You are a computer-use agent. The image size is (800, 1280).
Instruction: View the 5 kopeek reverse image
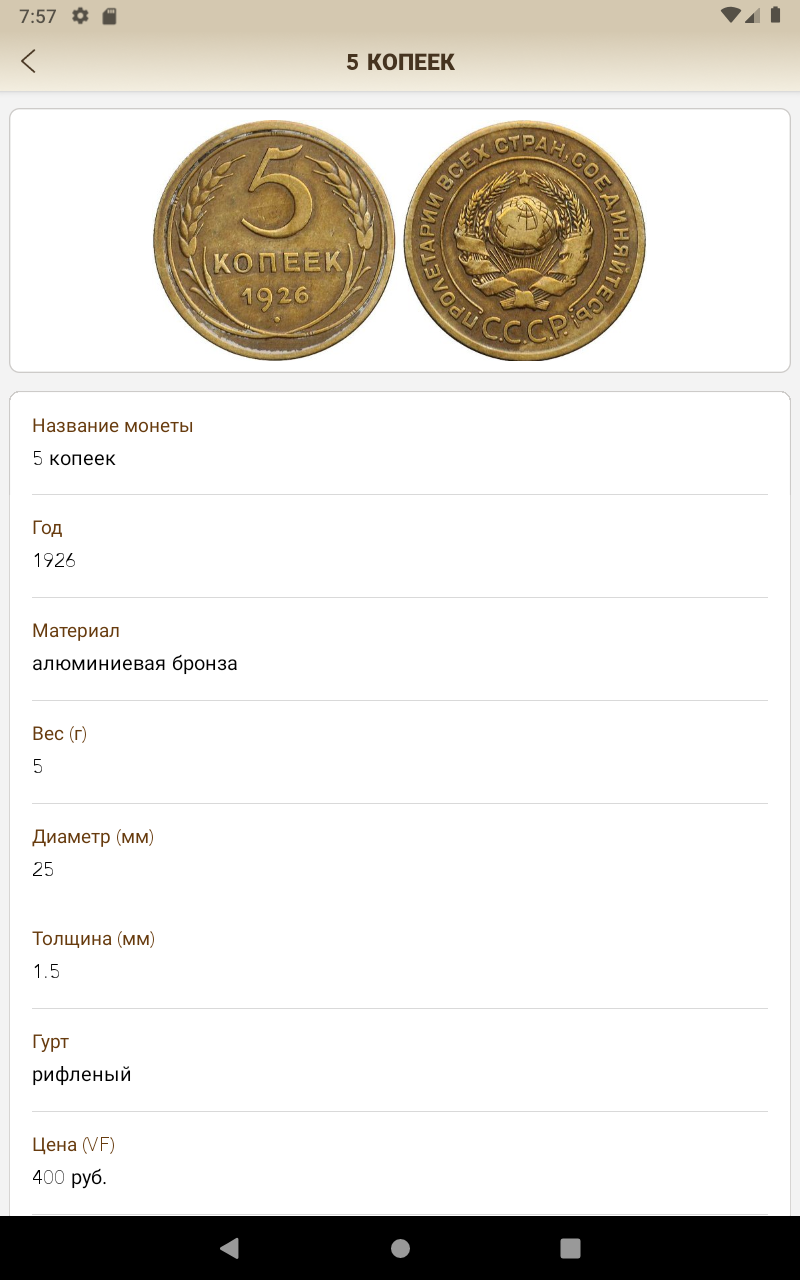274,241
